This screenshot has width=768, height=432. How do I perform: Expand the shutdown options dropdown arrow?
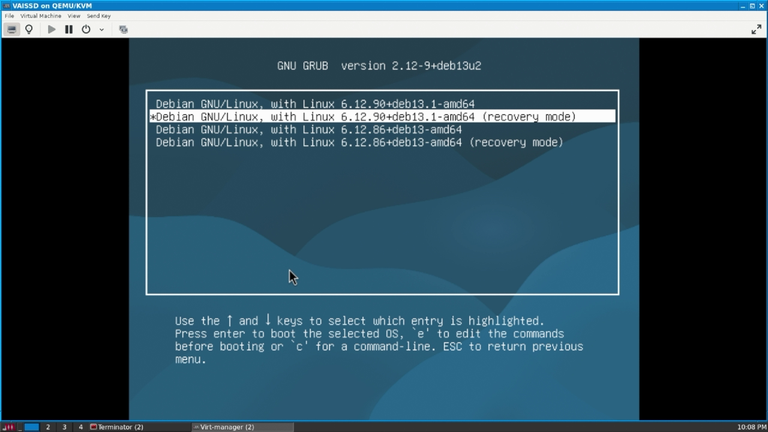(x=101, y=29)
